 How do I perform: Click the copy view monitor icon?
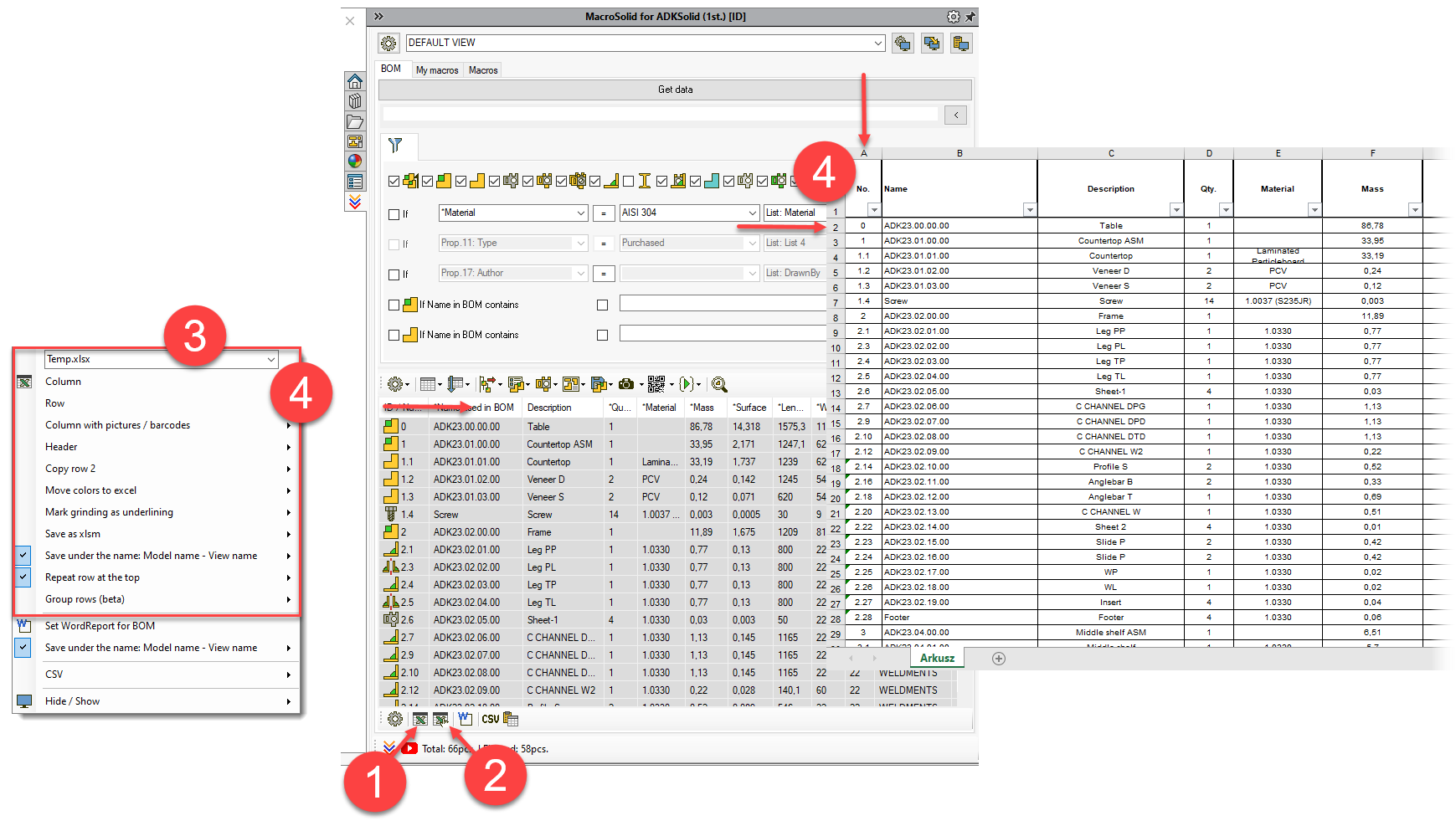click(932, 43)
